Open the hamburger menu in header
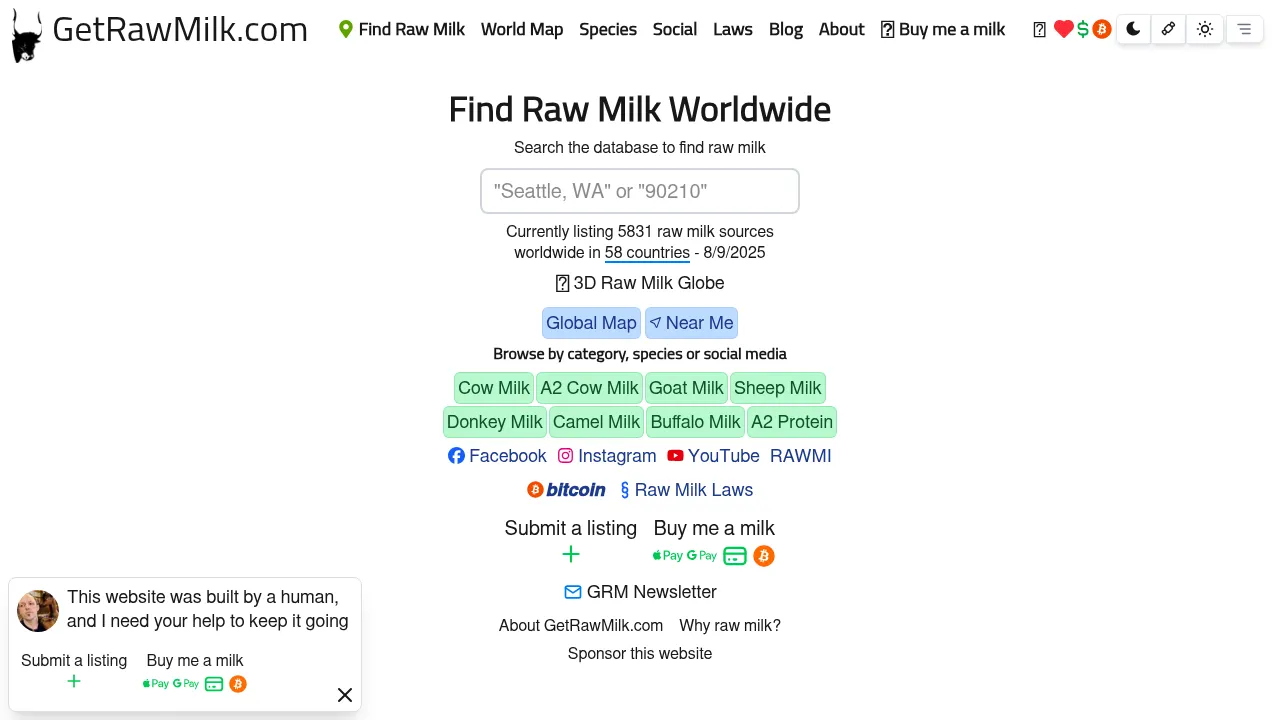This screenshot has height=720, width=1280. (1244, 29)
